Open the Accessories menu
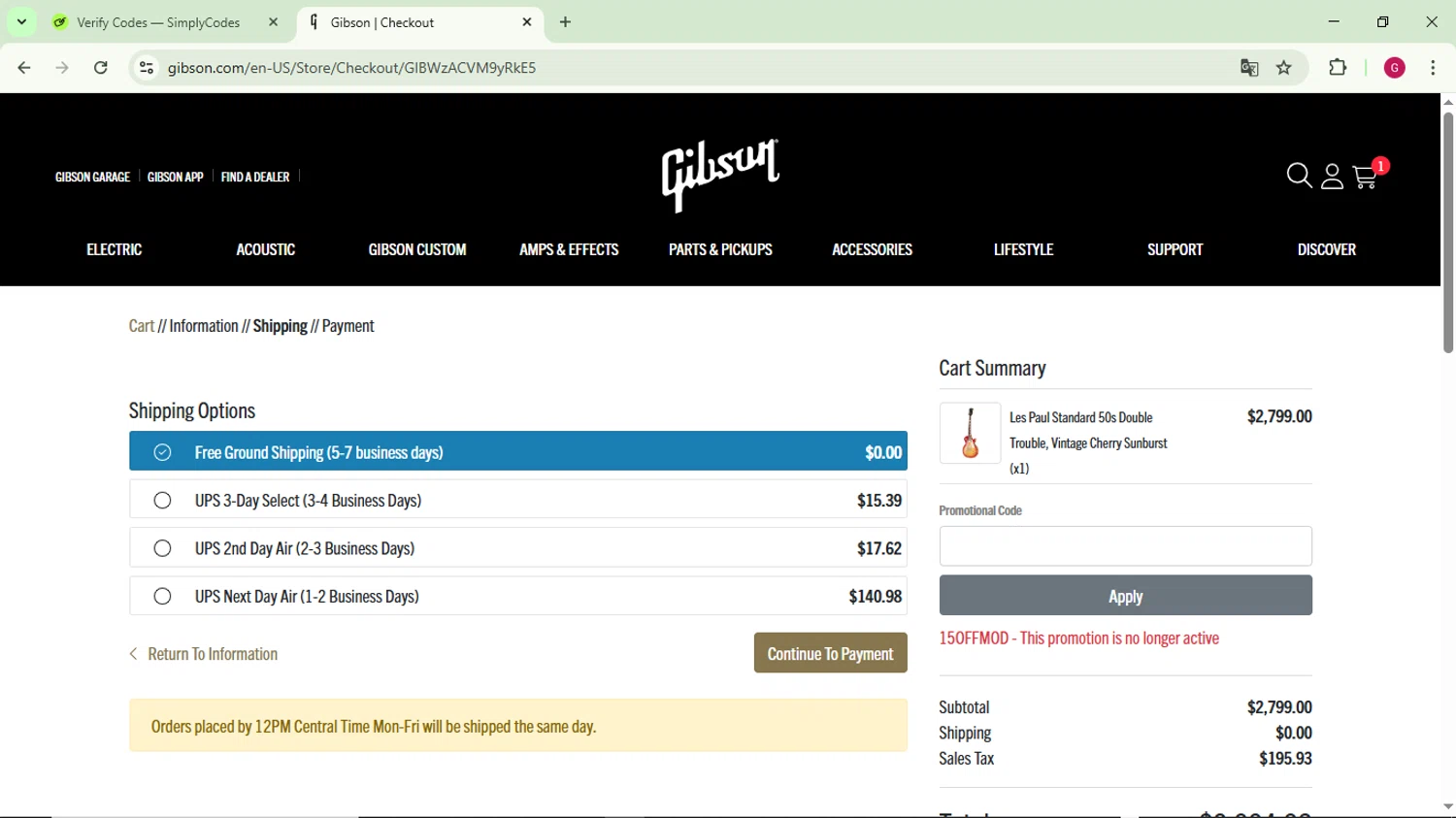 click(872, 249)
